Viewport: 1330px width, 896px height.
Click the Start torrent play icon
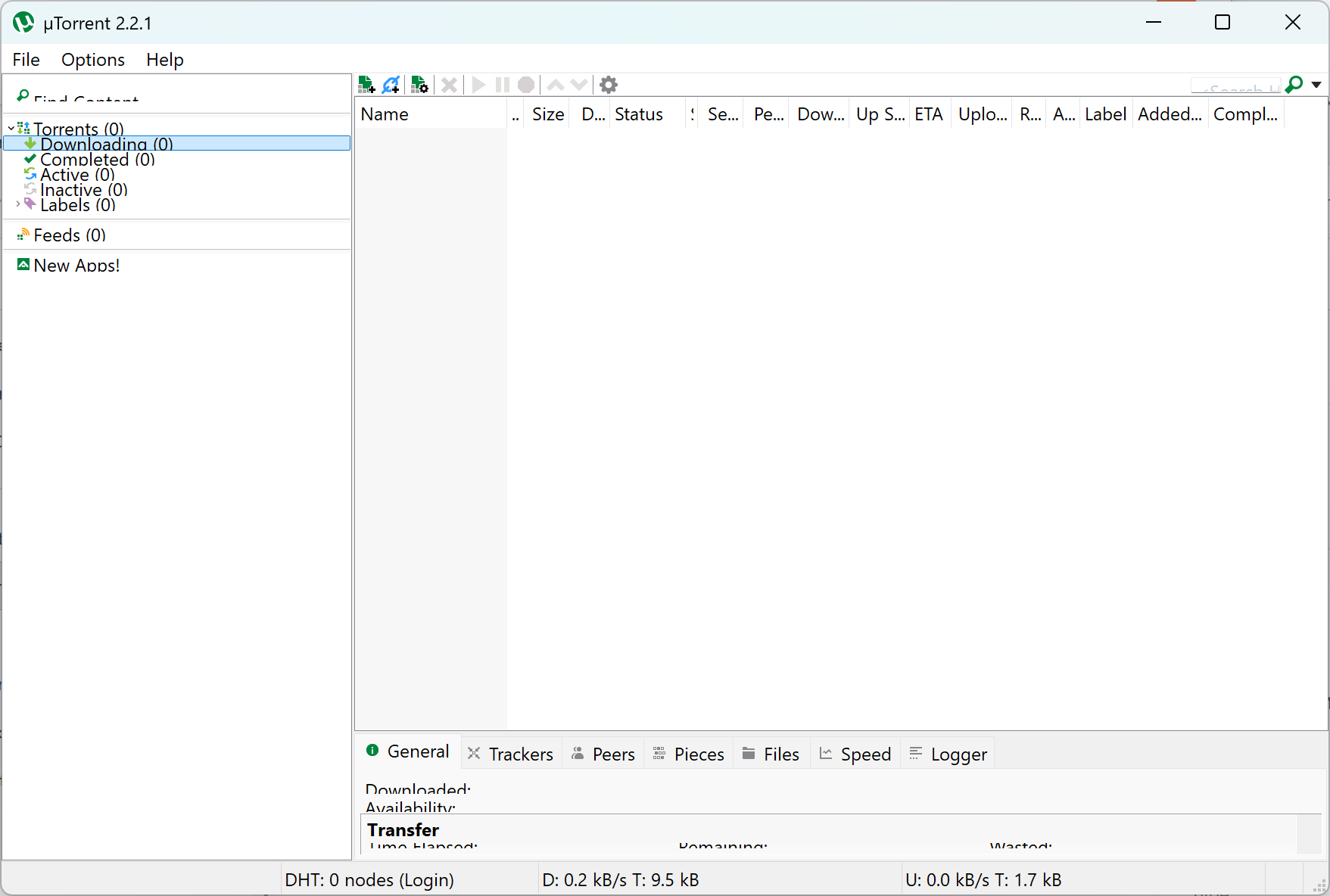tap(478, 85)
